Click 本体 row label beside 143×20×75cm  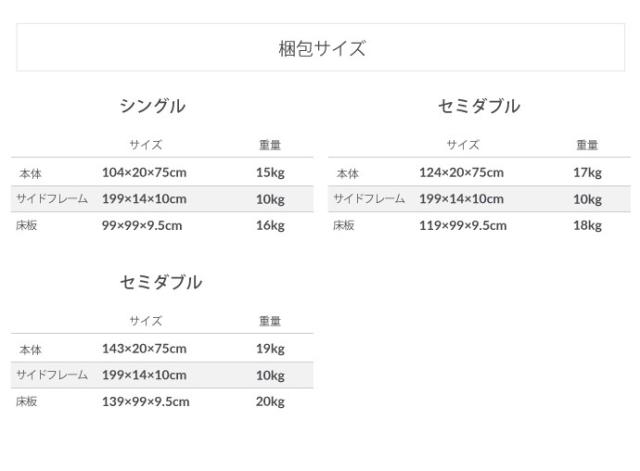click(30, 350)
